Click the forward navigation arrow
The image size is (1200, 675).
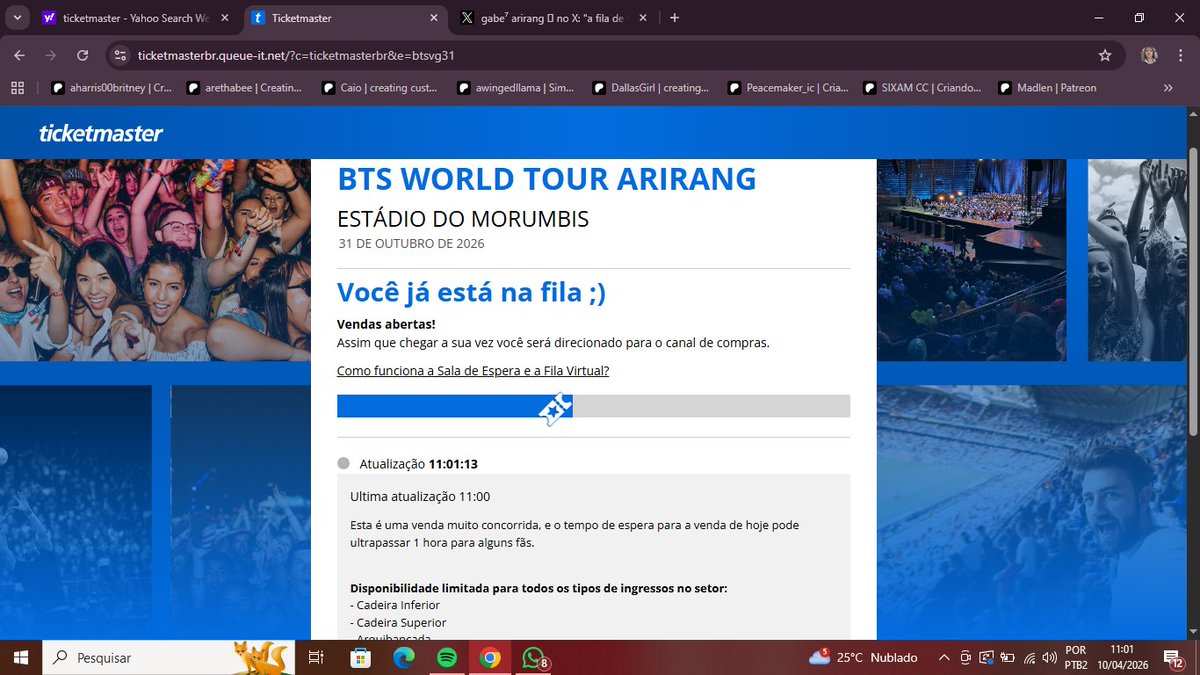pyautogui.click(x=50, y=55)
